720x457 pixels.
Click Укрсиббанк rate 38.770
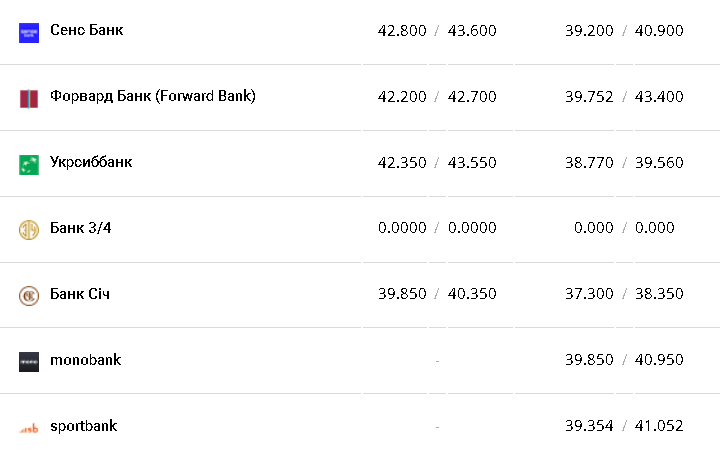[589, 163]
